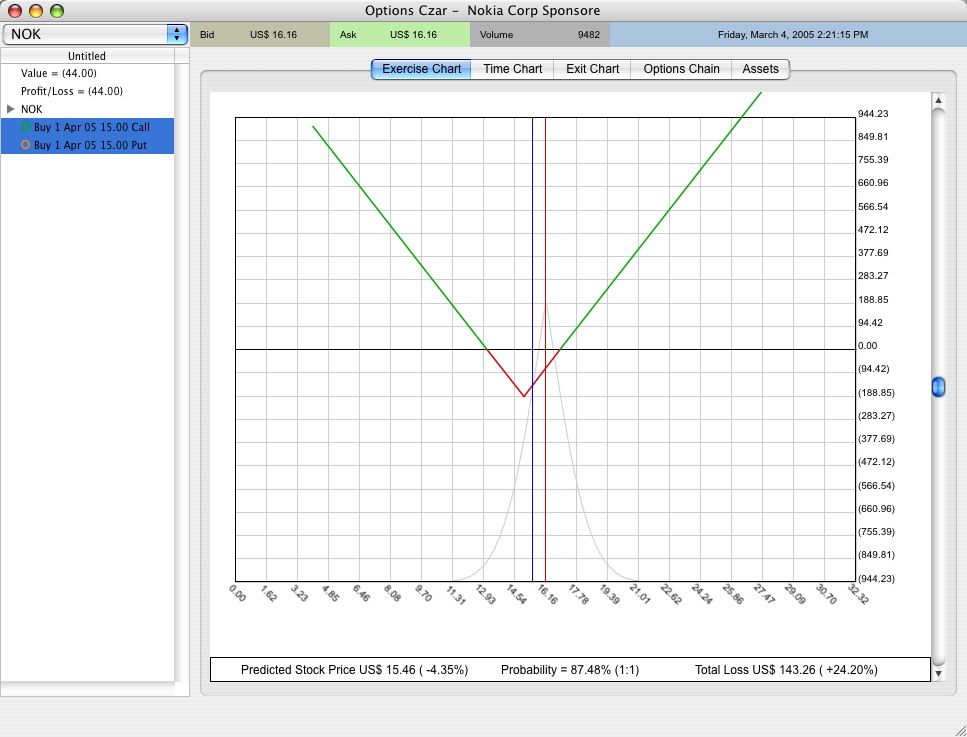Select the Buy 1 Apr 05 15.00 Put row
This screenshot has width=967, height=737.
[x=88, y=145]
